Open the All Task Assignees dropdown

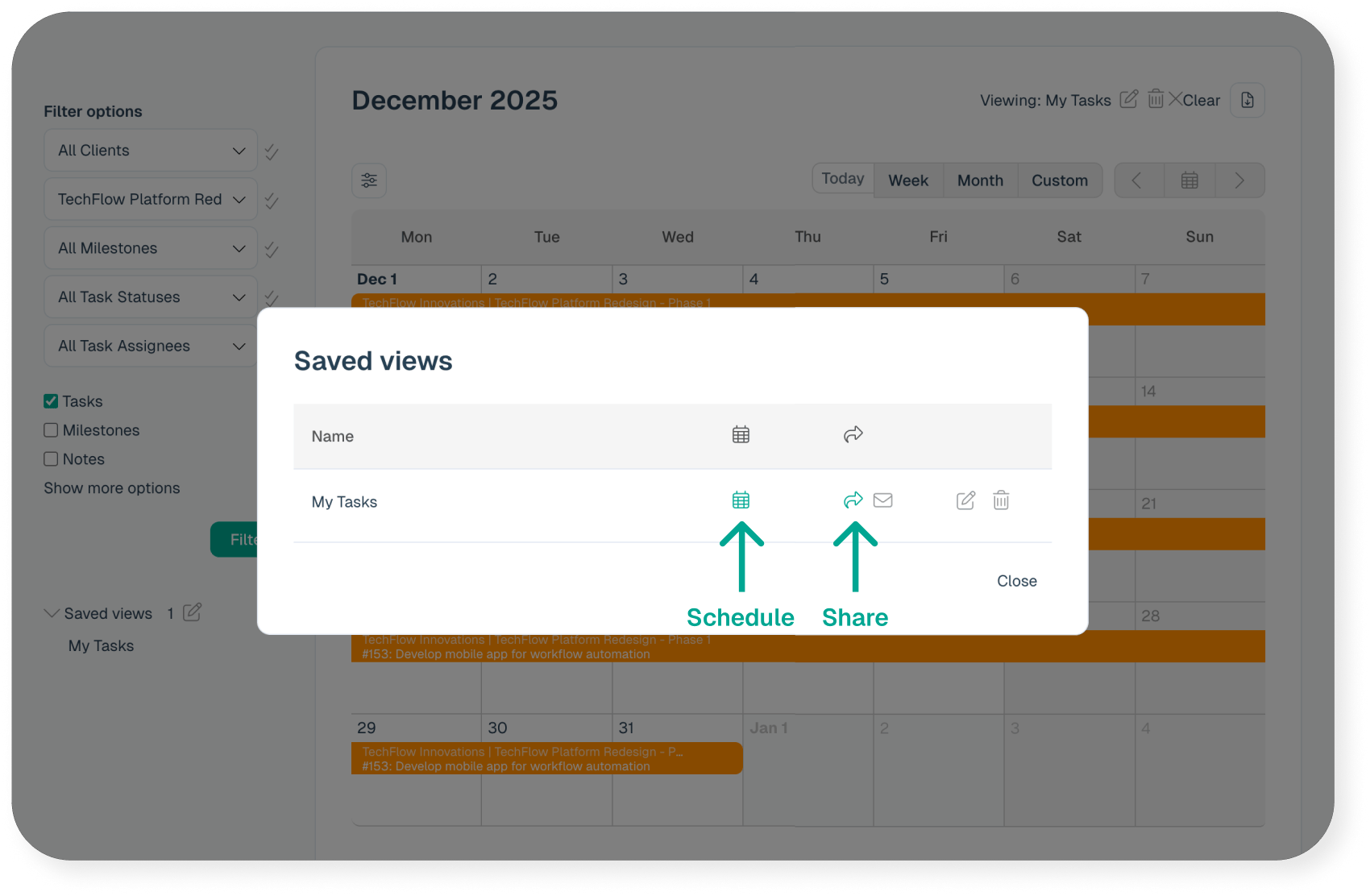click(151, 346)
